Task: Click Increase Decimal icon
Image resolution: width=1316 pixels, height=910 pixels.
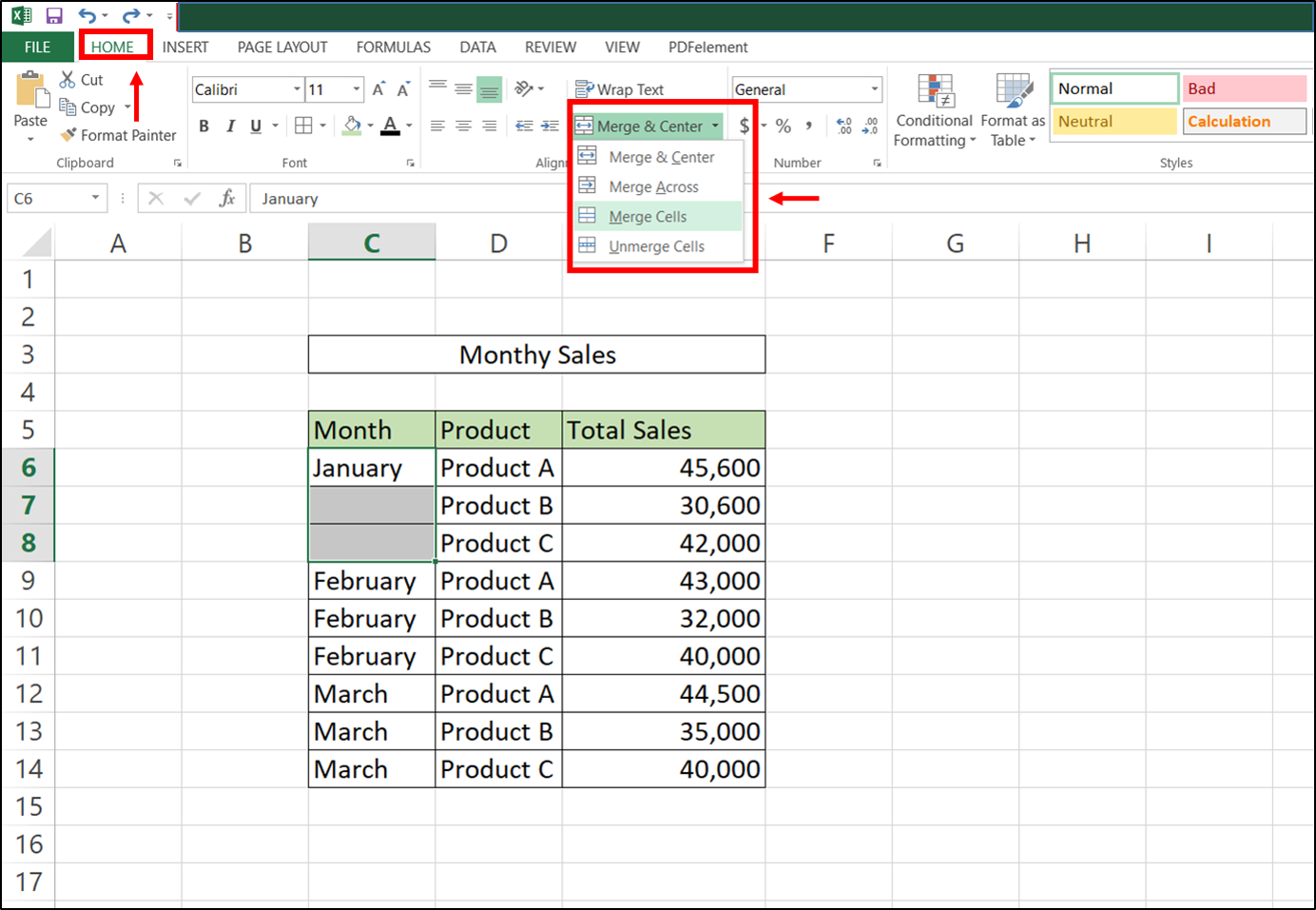Action: point(844,126)
